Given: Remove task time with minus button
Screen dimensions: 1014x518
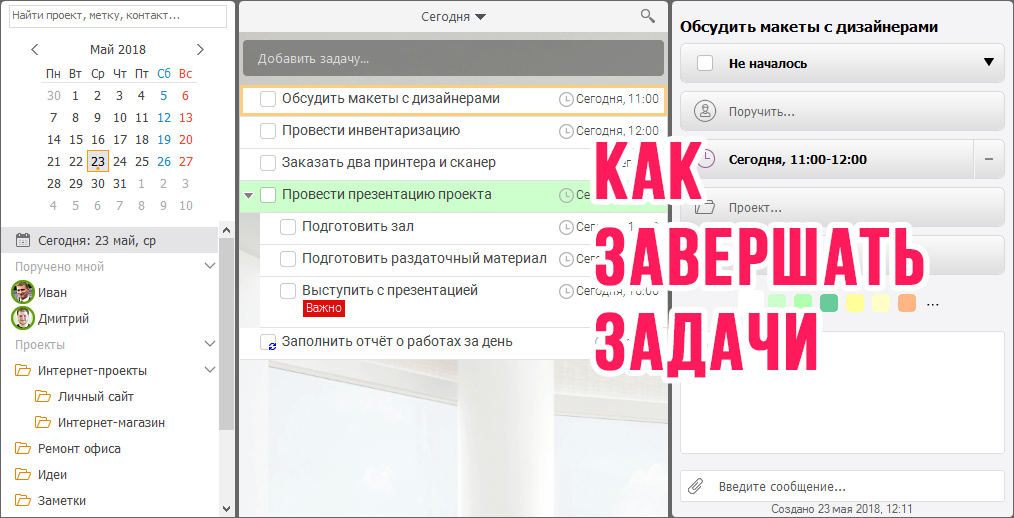Looking at the screenshot, I should (989, 159).
